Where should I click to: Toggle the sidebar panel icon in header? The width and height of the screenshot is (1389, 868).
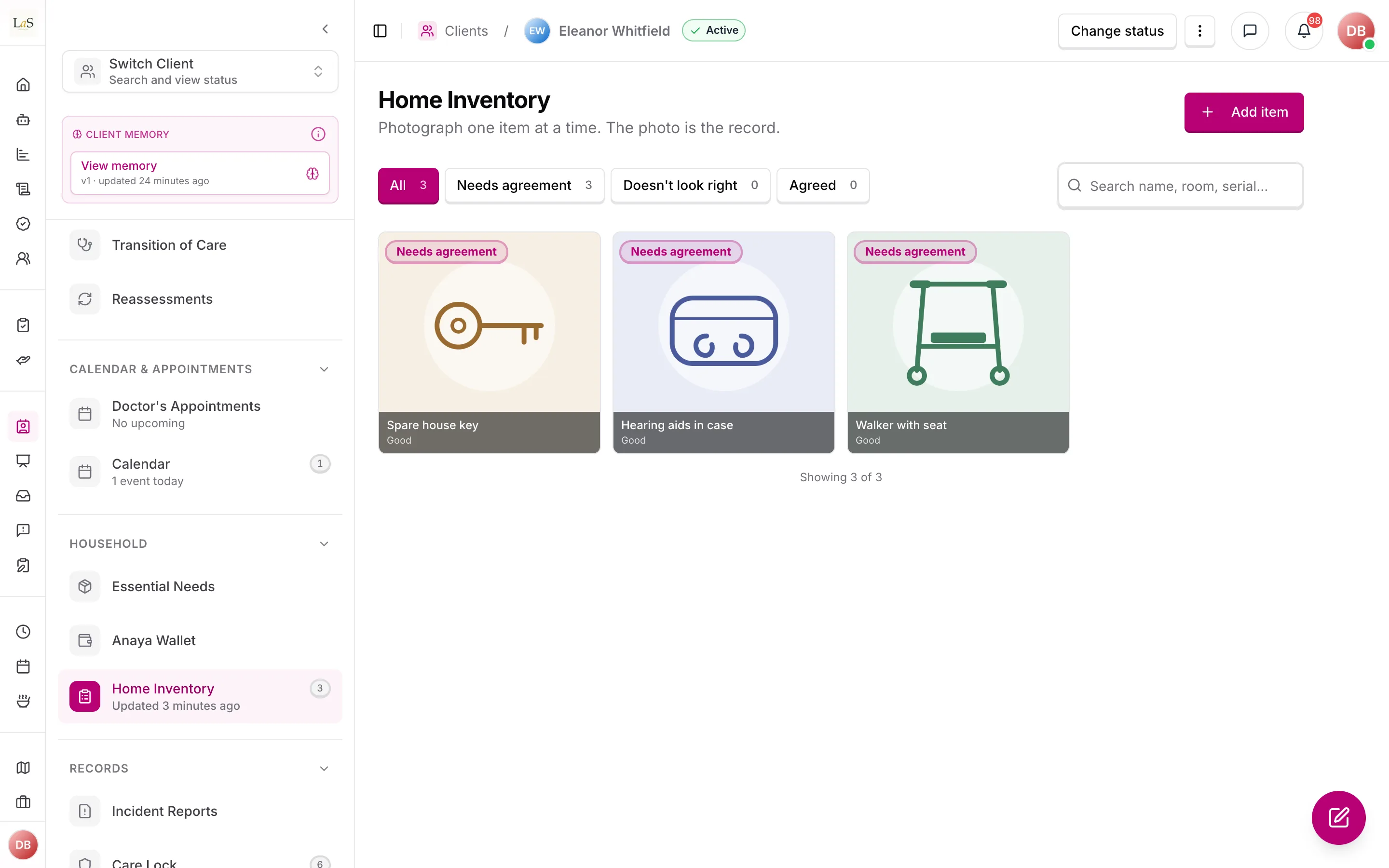(x=380, y=30)
